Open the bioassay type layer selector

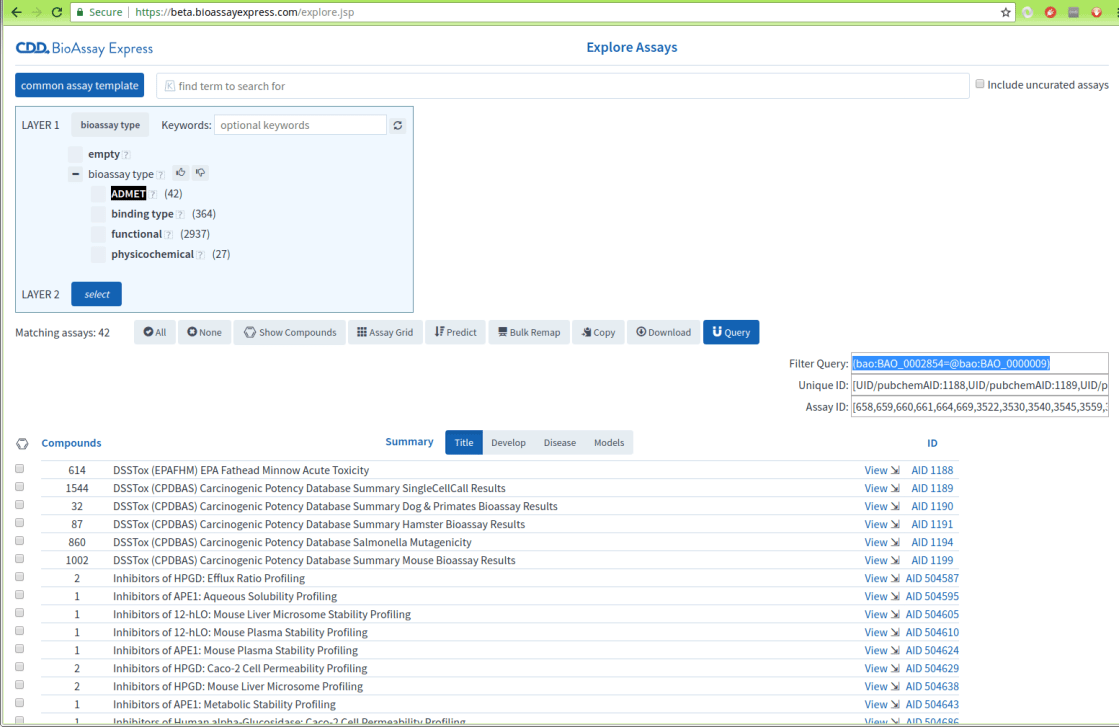pyautogui.click(x=110, y=125)
